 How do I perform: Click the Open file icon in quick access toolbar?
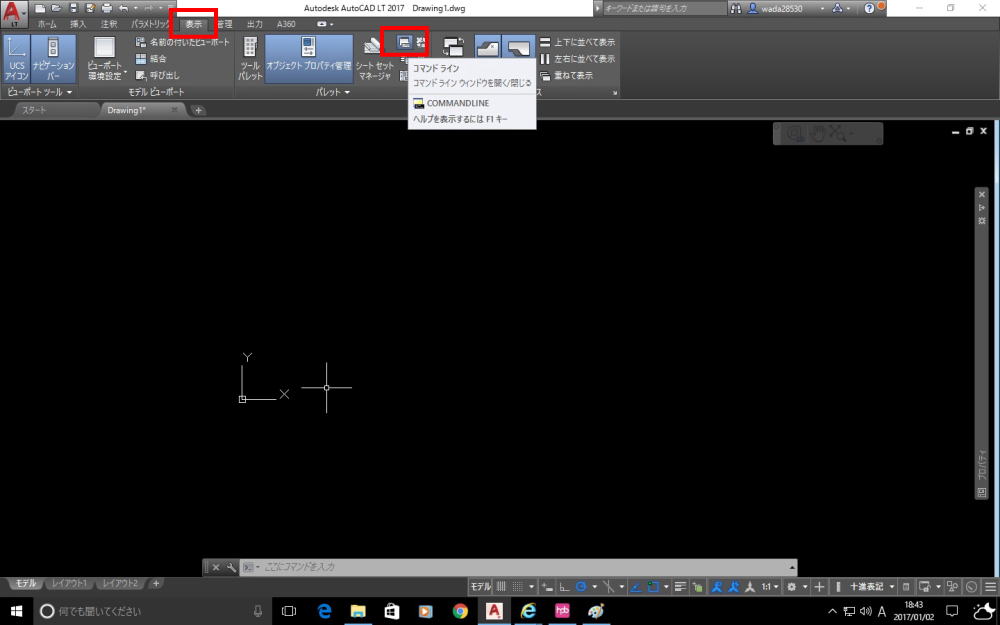tap(57, 8)
